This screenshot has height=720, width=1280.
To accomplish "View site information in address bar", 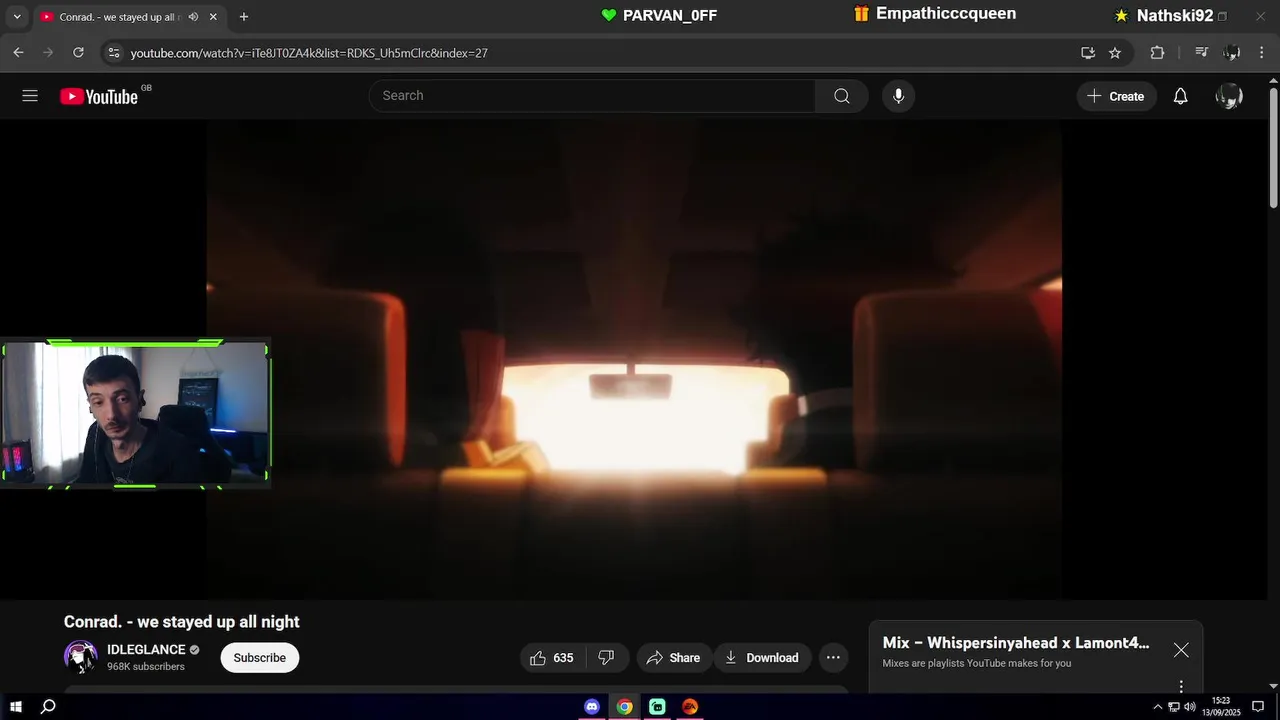I will pos(114,53).
